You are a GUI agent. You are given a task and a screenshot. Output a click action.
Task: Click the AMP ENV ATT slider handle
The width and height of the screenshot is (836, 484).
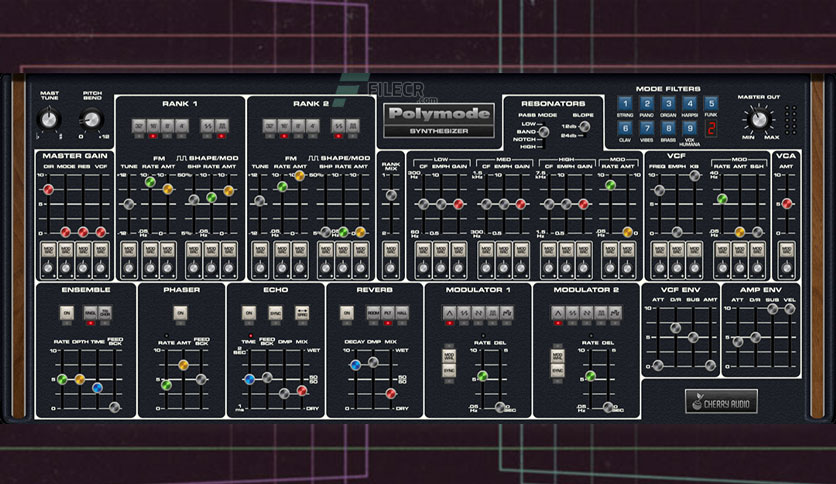[738, 342]
